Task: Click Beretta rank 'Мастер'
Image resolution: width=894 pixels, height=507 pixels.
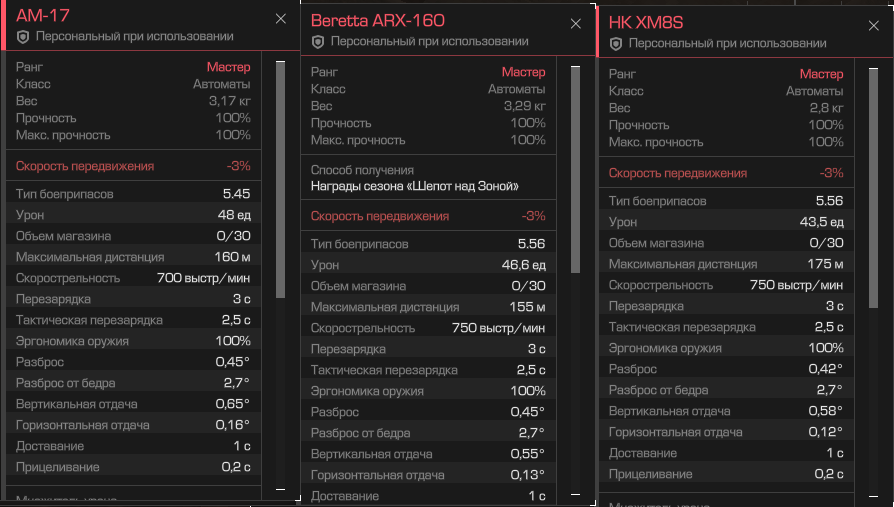Action: click(x=523, y=72)
